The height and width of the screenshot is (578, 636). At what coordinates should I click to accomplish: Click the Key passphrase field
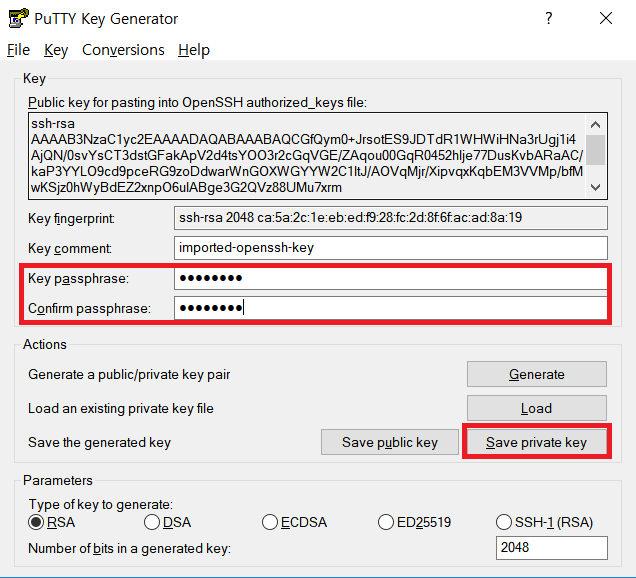click(391, 278)
